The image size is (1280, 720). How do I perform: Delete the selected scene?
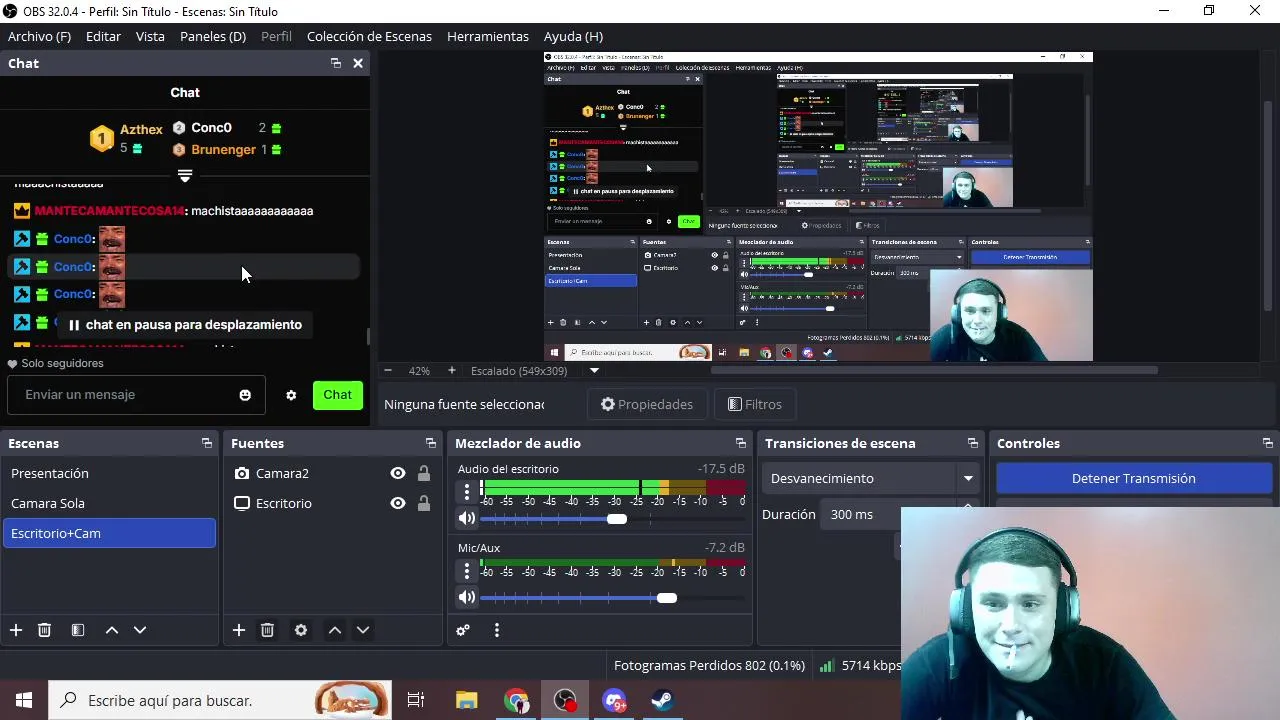44,630
